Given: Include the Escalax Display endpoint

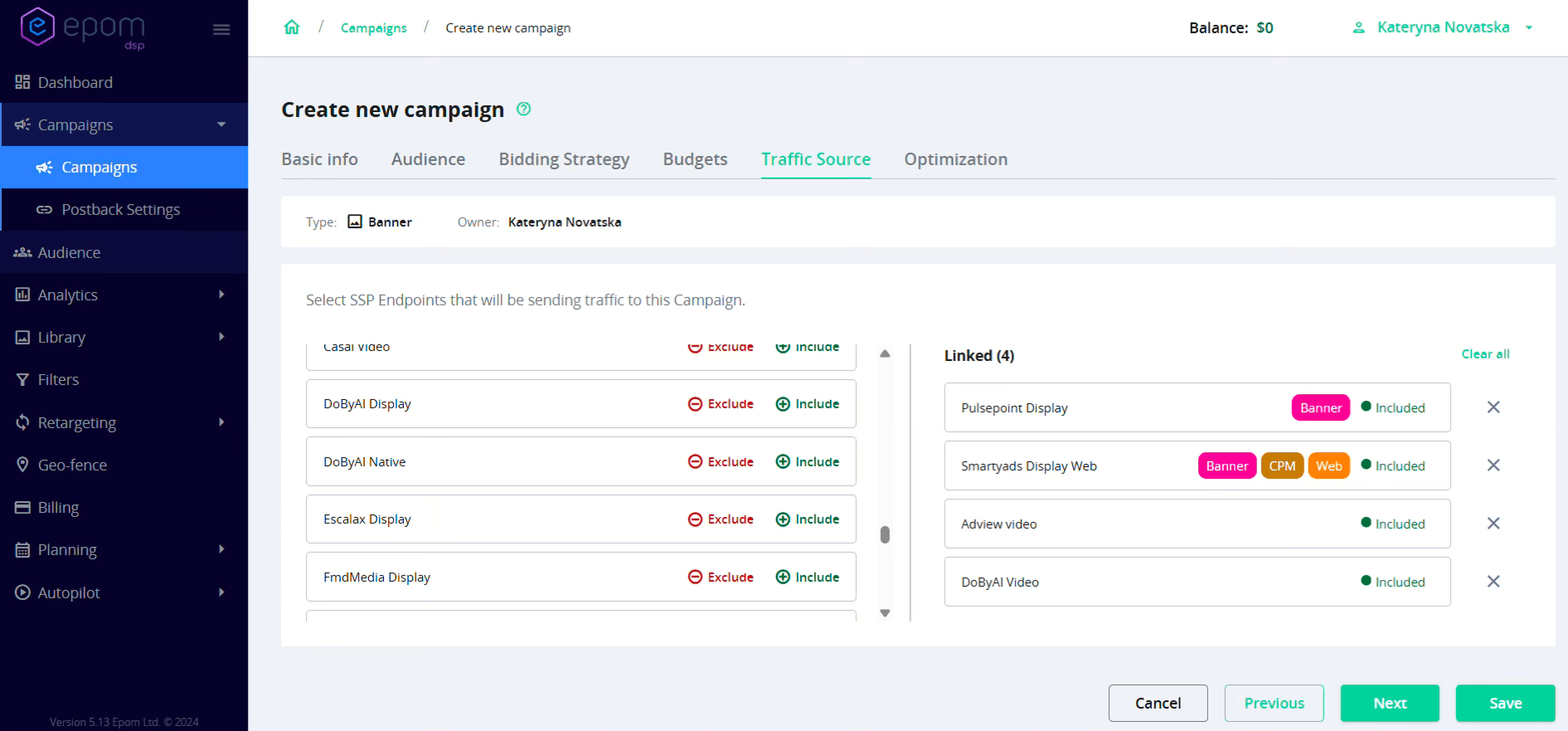Looking at the screenshot, I should (807, 519).
